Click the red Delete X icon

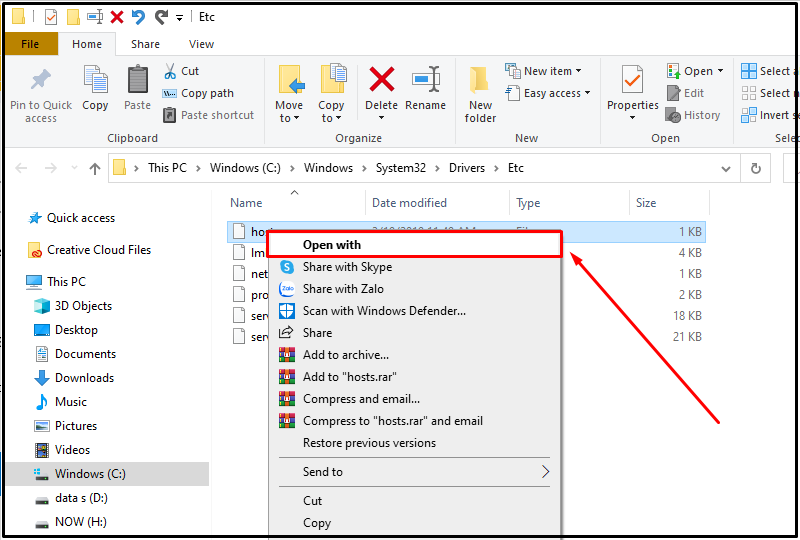tap(382, 80)
